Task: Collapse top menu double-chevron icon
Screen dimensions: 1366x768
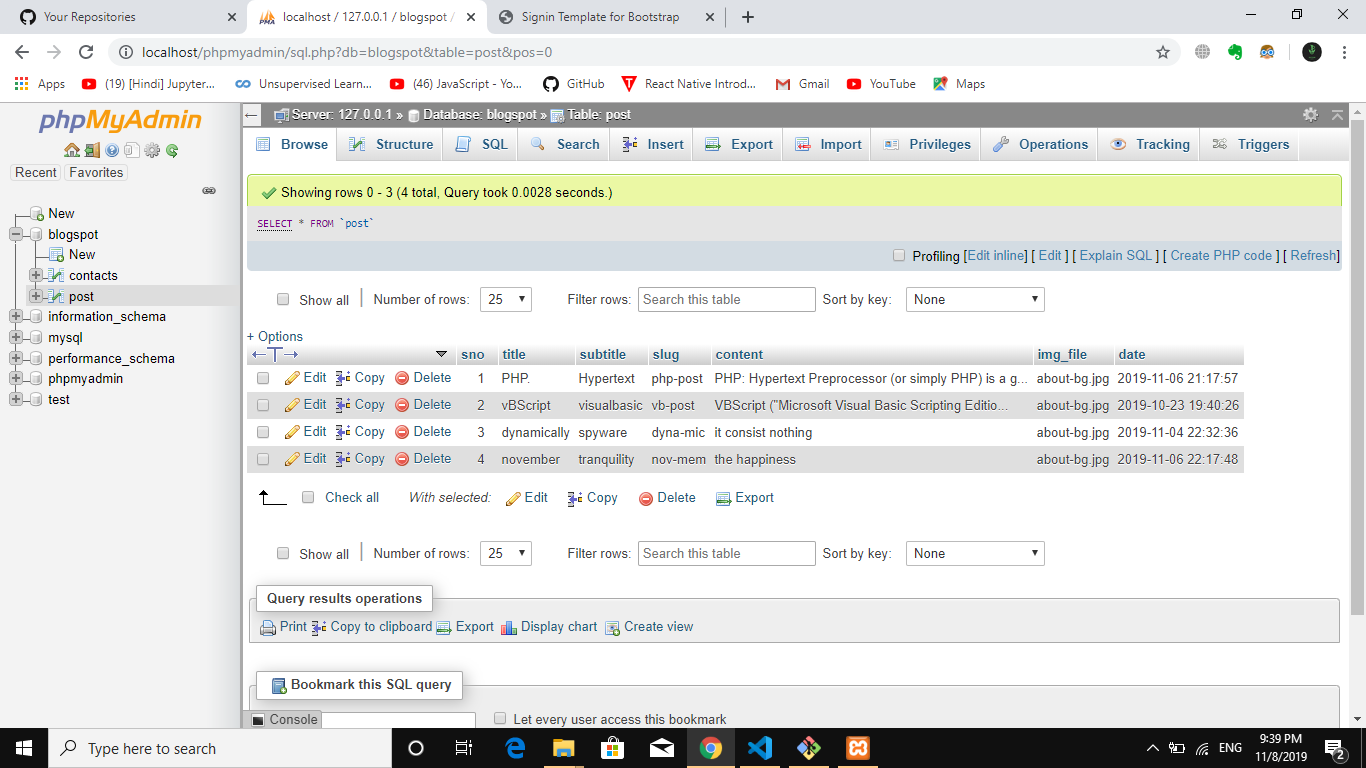Action: 1338,115
